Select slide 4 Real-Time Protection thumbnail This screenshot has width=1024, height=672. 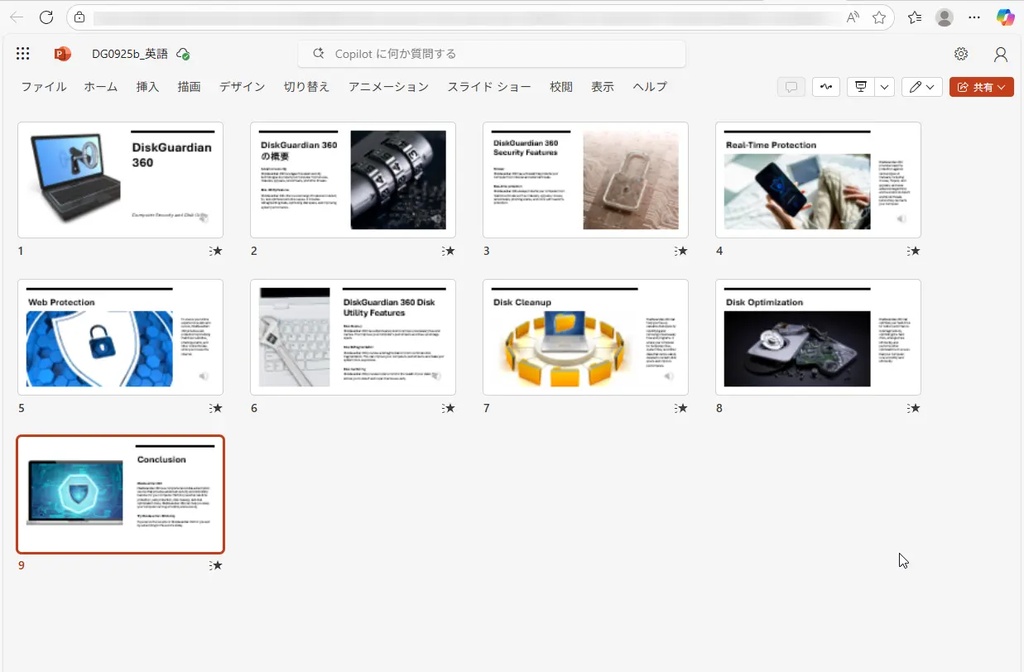818,180
